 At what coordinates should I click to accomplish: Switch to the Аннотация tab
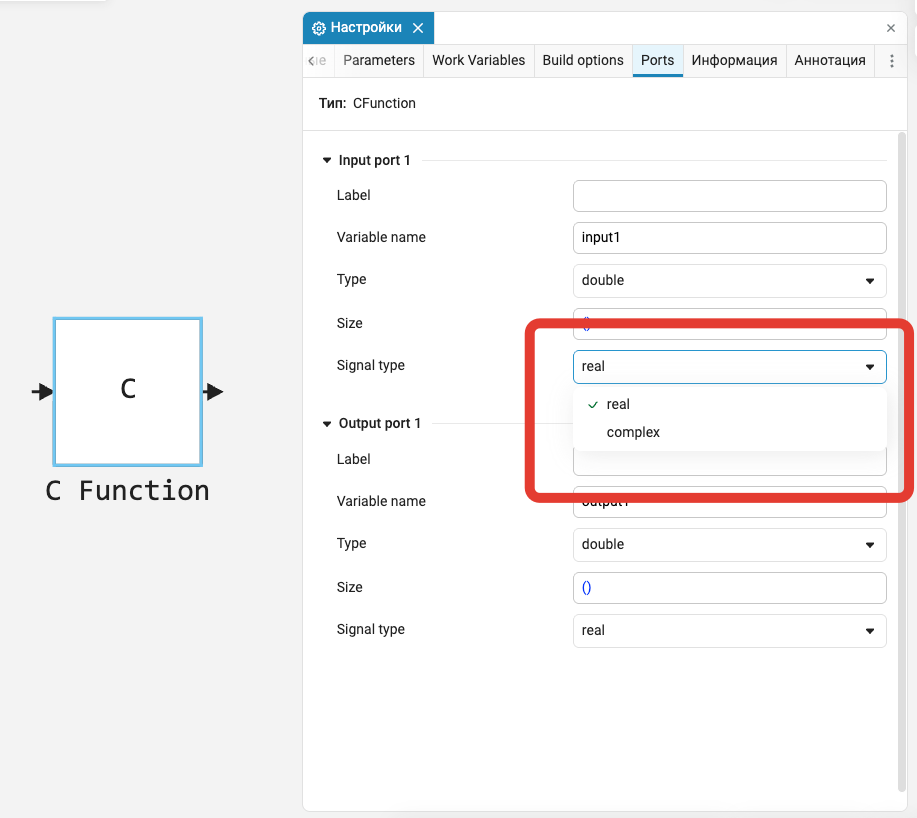coord(830,61)
